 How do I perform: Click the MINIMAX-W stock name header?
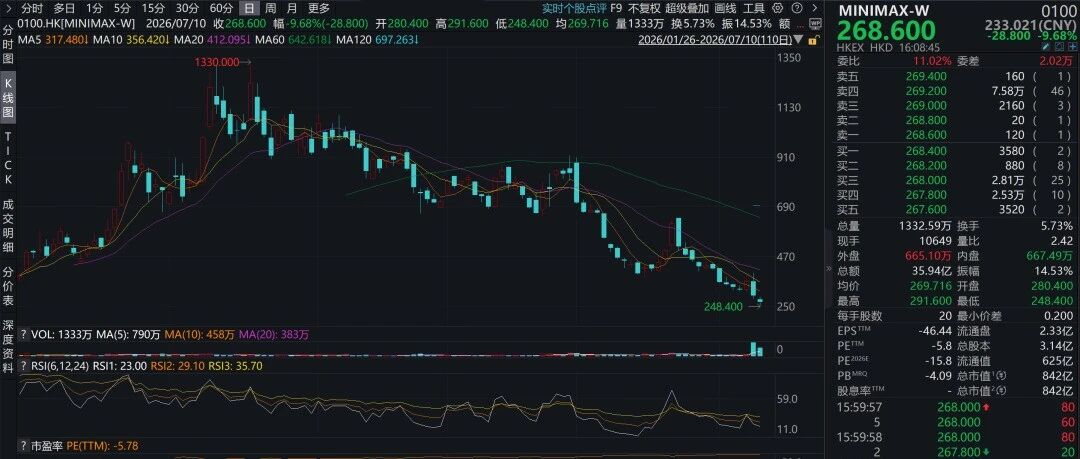pos(884,10)
